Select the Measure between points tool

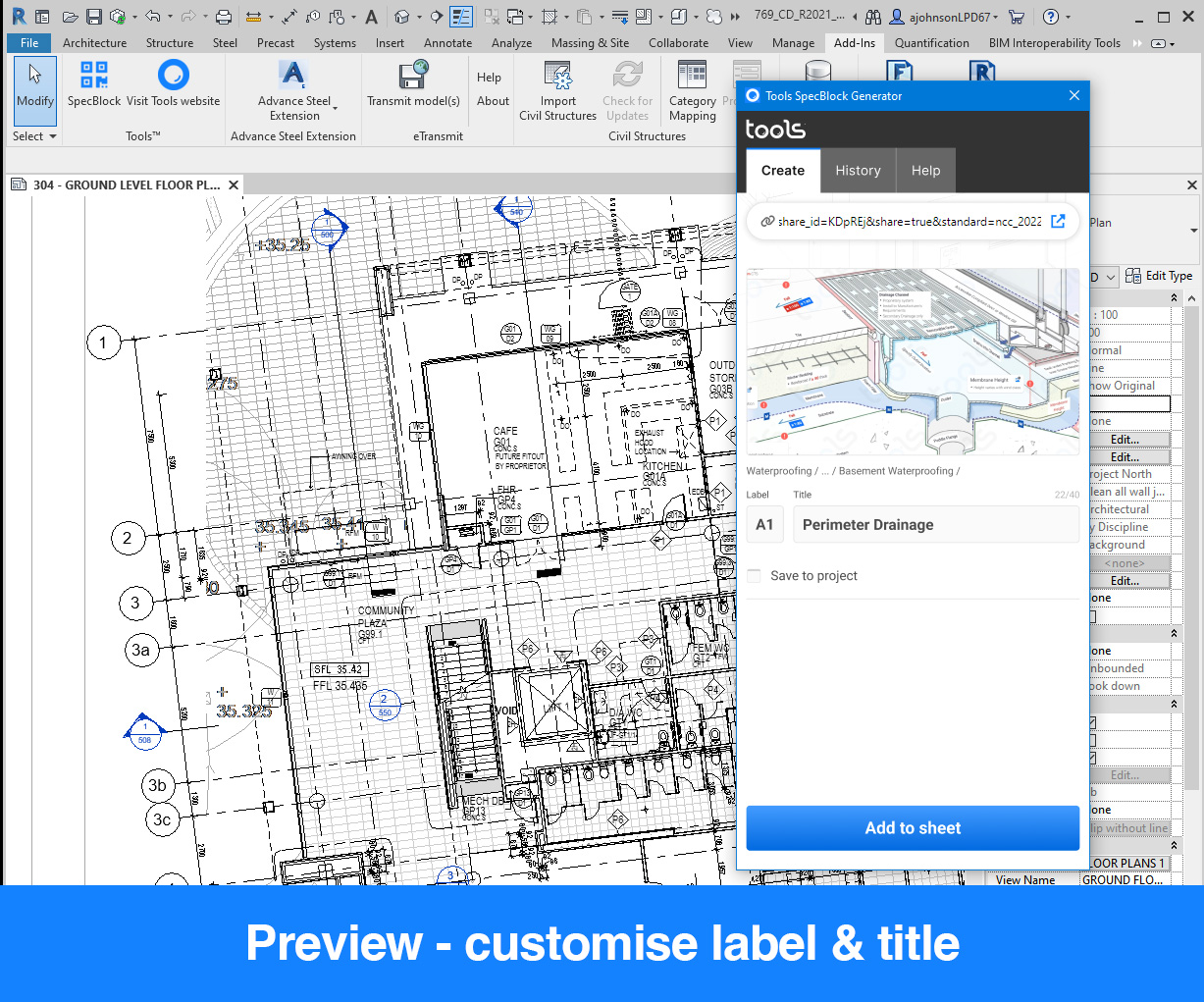click(254, 17)
